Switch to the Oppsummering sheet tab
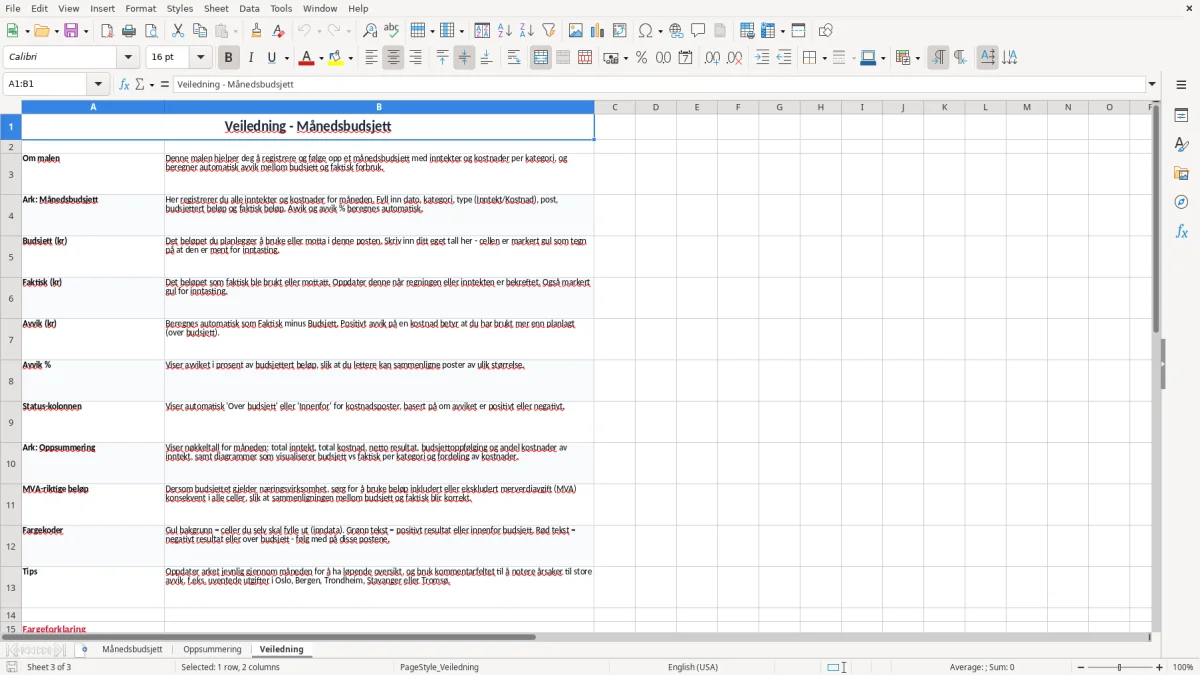1200x675 pixels. point(212,649)
